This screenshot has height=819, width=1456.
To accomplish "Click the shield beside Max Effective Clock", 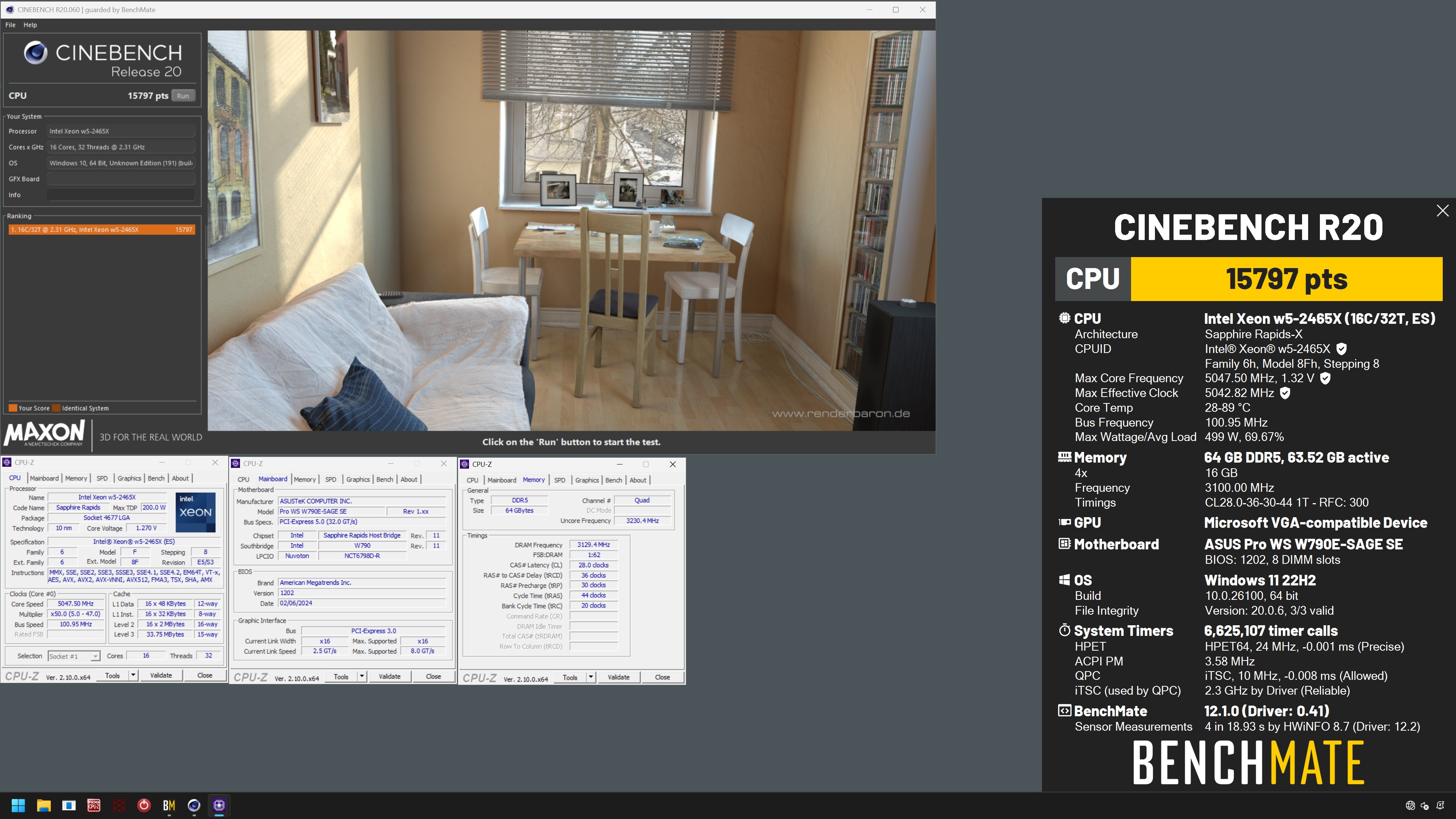I will [1285, 393].
